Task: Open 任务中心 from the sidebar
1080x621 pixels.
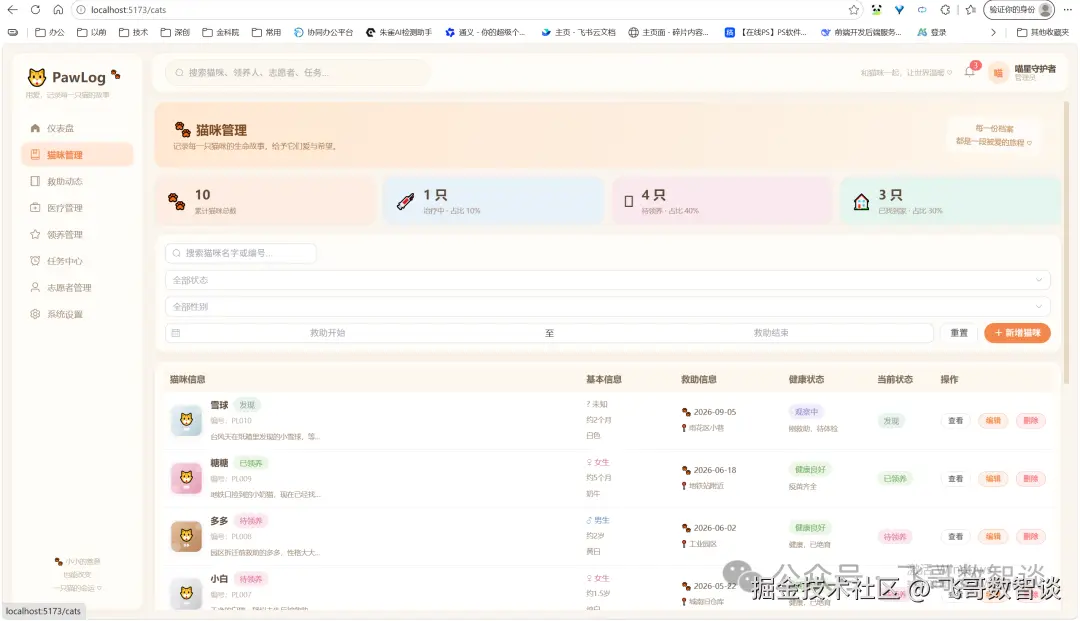Action: [77, 261]
